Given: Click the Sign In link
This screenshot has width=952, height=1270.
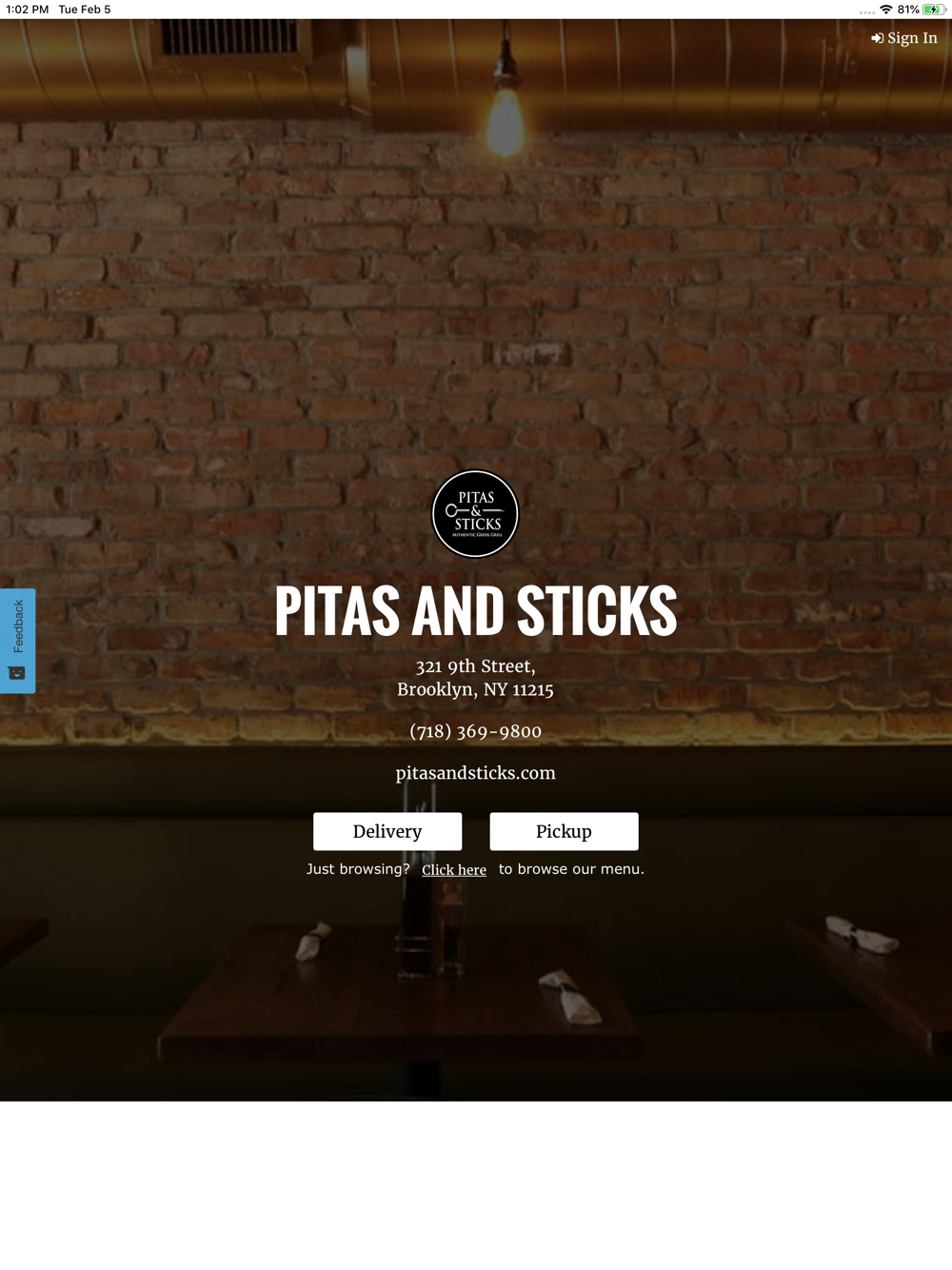Looking at the screenshot, I should (x=904, y=38).
